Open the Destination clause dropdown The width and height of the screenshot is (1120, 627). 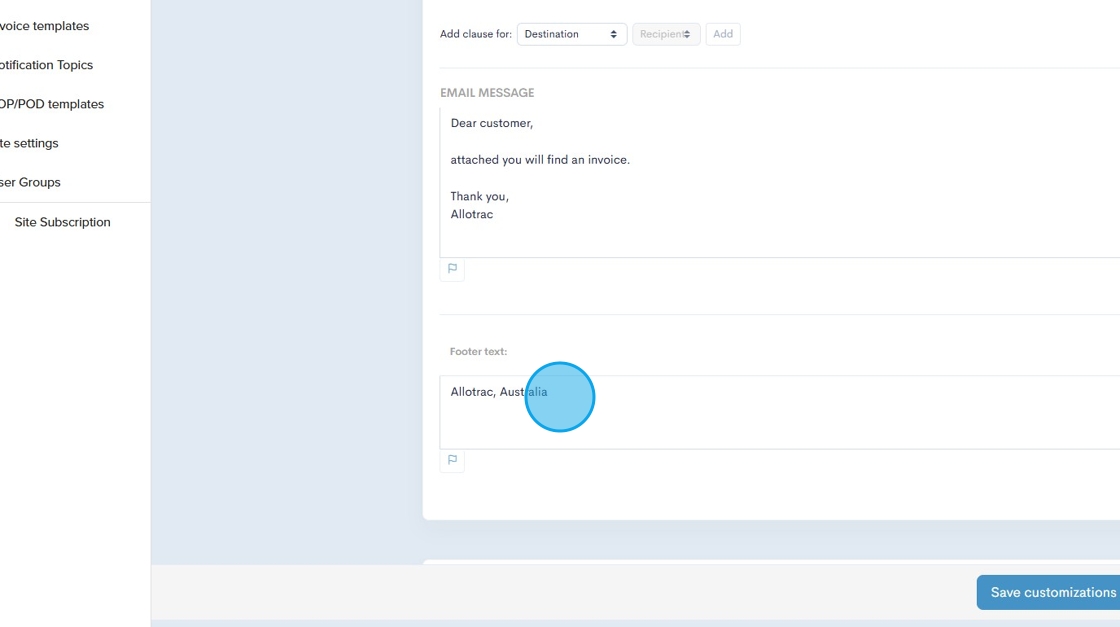click(x=571, y=34)
